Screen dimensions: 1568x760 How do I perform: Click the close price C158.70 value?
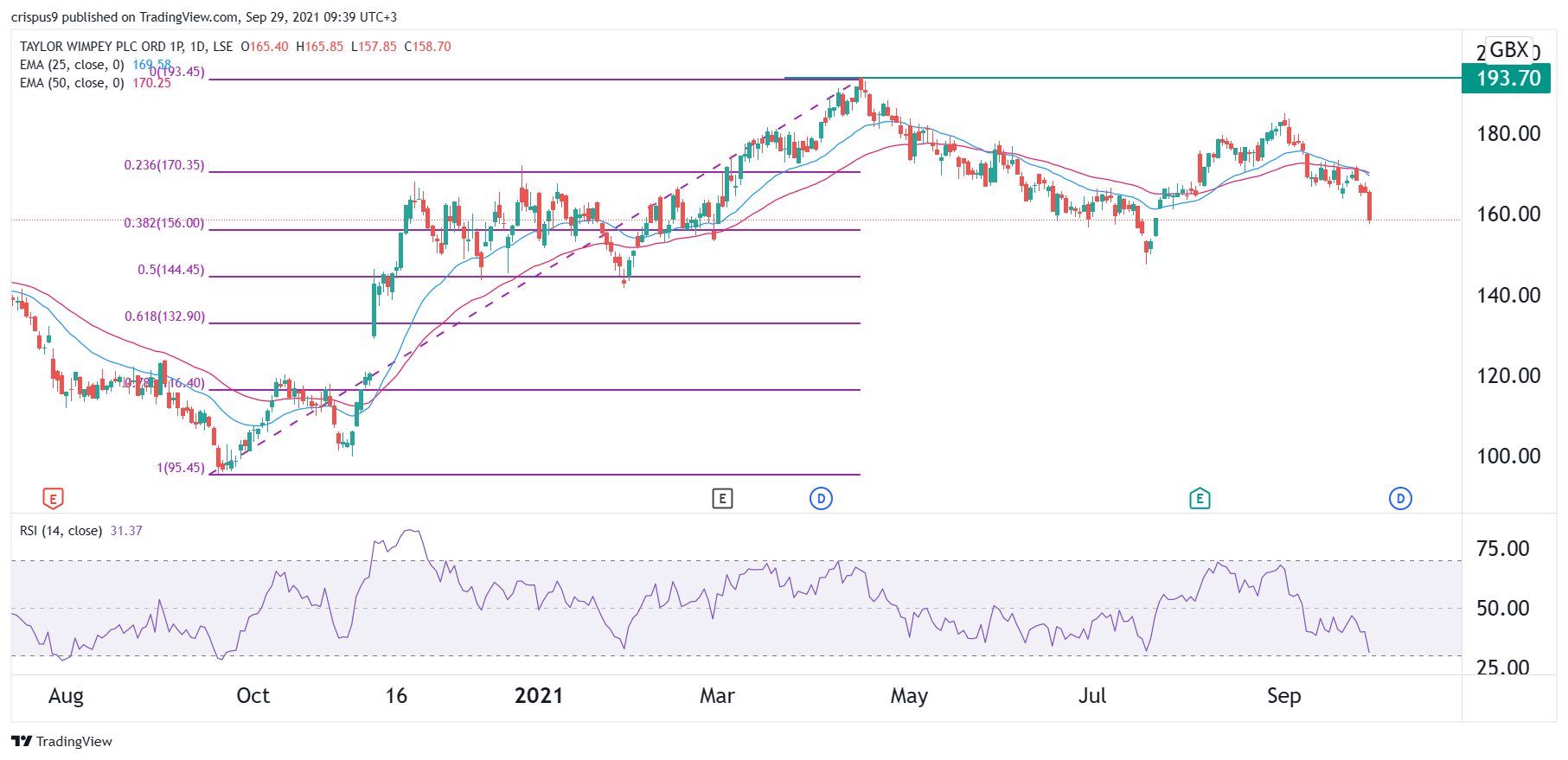click(x=427, y=47)
